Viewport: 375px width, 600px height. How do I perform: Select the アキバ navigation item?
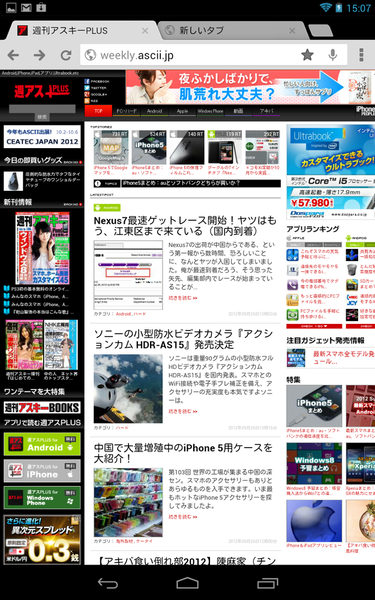tap(266, 111)
